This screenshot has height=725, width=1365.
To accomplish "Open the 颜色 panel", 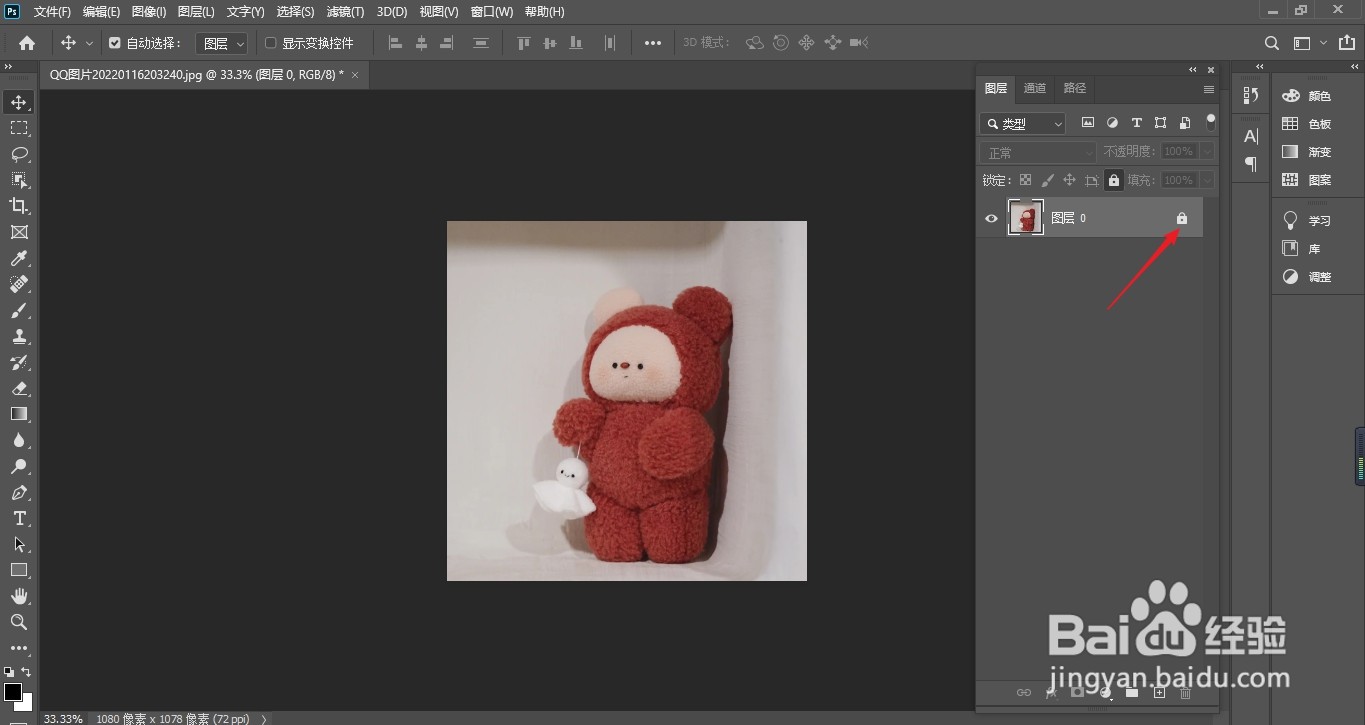I will pos(1307,96).
